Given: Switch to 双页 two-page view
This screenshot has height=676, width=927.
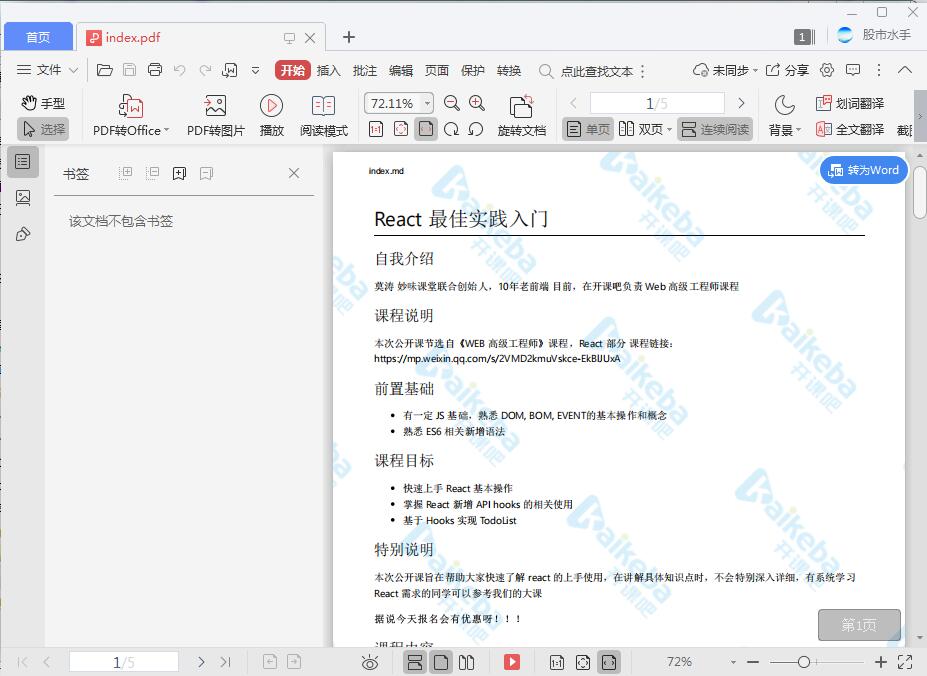Looking at the screenshot, I should click(x=643, y=128).
